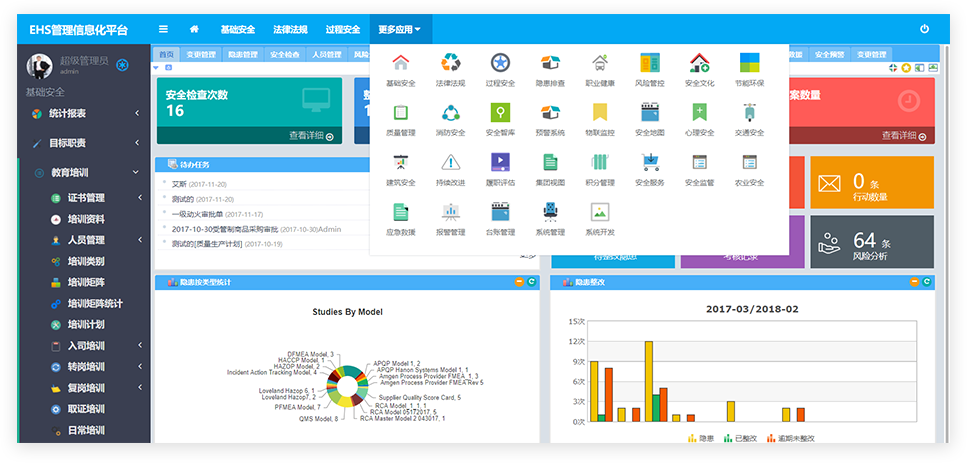The image size is (967, 463).
Task: Open the 风险分析 statistics tile
Action: click(871, 242)
